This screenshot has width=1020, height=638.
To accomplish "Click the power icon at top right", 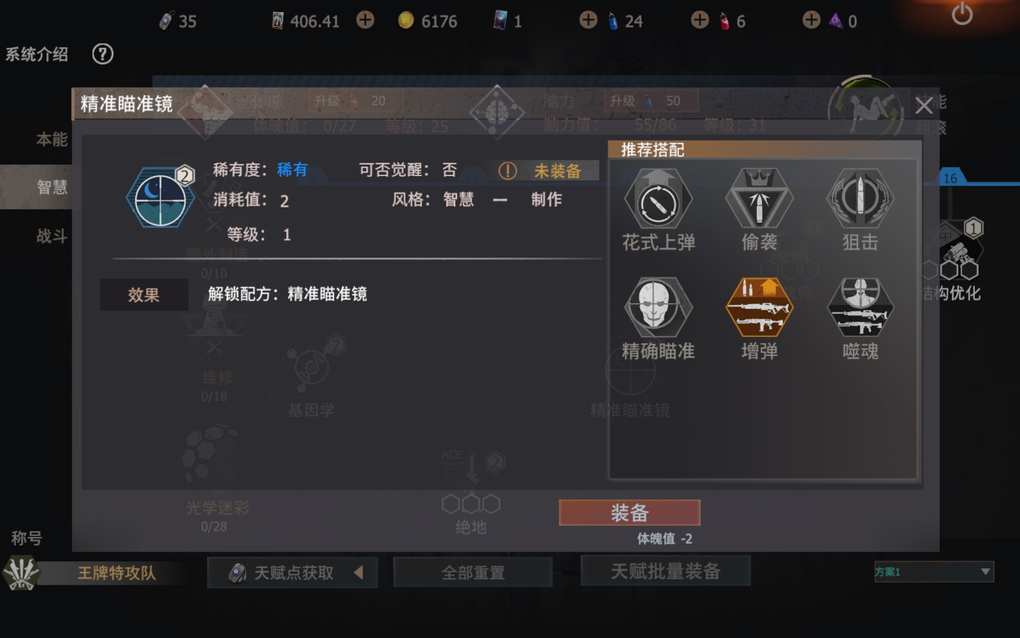I will (962, 14).
